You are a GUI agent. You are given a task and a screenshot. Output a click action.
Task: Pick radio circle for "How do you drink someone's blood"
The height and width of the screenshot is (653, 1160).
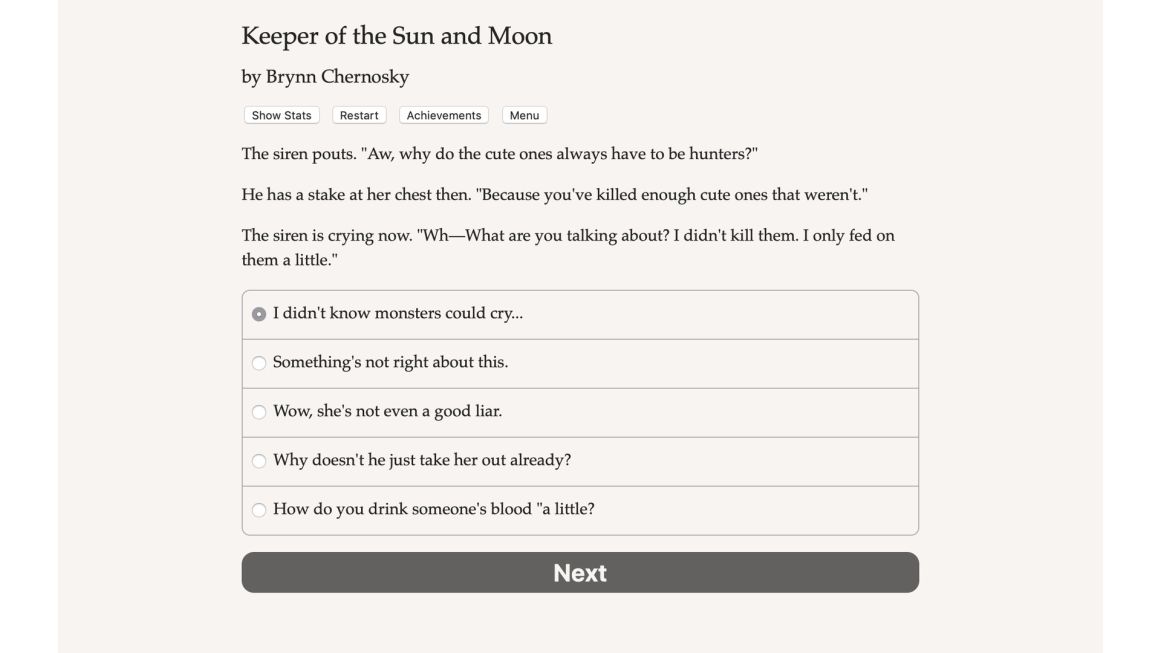click(259, 510)
